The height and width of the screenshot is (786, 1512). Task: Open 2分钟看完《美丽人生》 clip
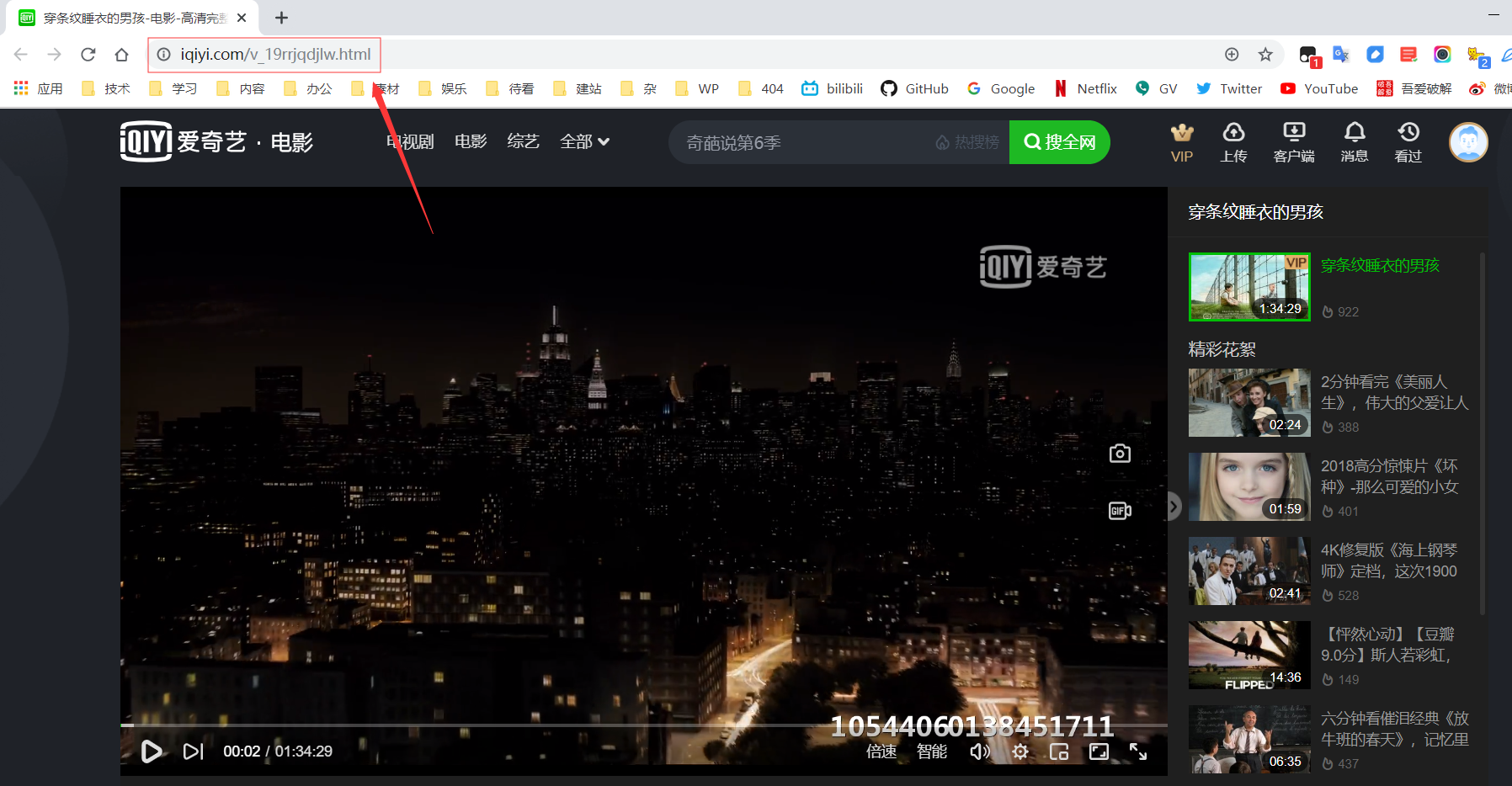(1249, 402)
